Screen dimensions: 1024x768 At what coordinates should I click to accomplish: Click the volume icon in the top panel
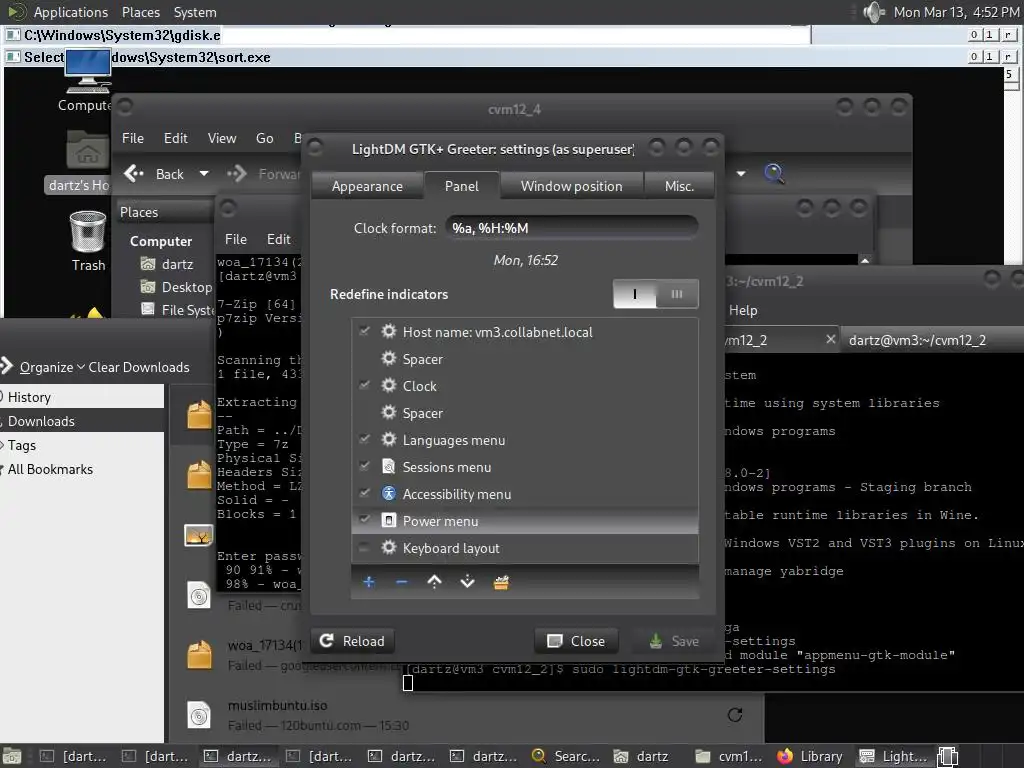(x=873, y=12)
